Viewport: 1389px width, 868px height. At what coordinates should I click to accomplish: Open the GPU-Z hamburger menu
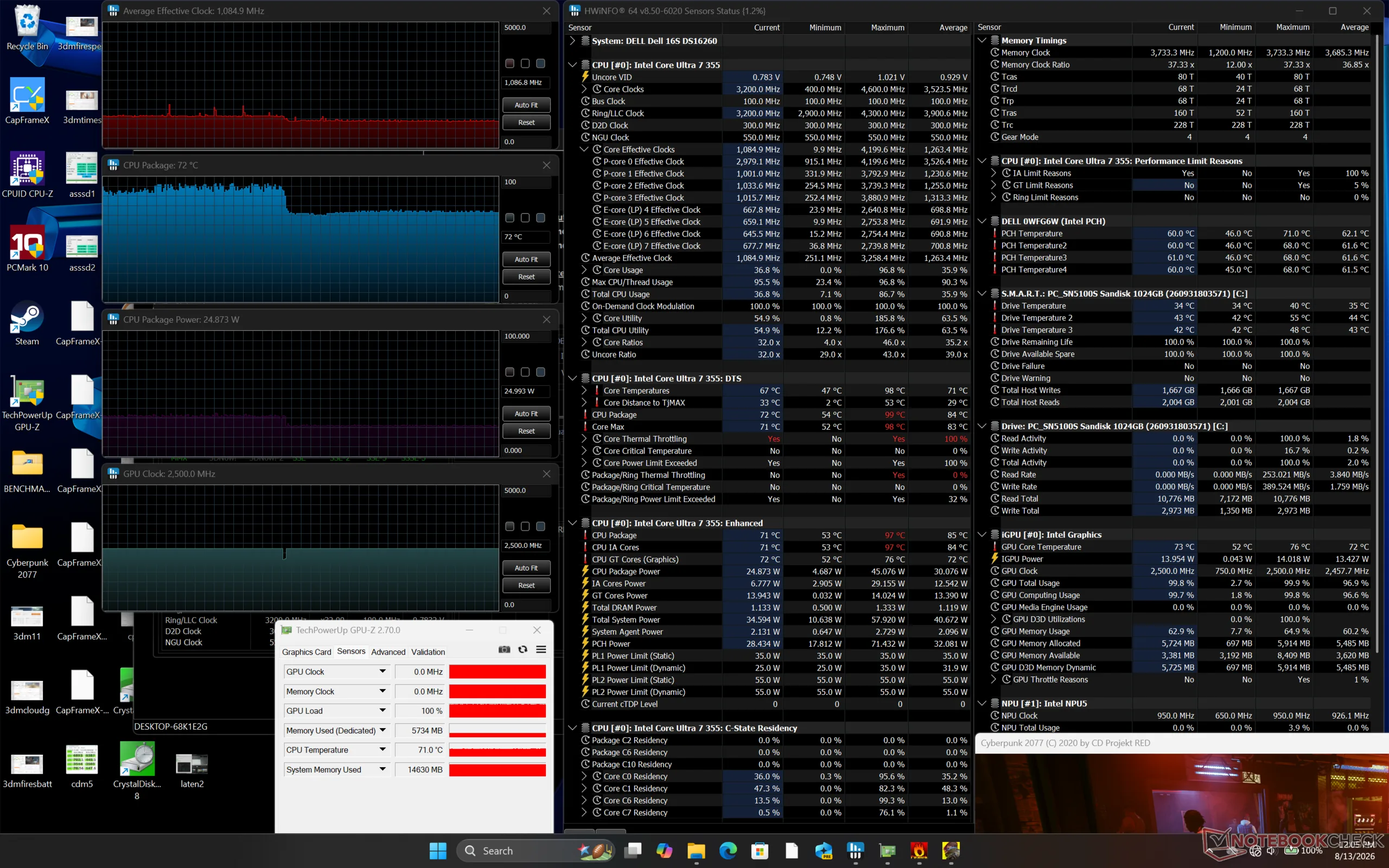pyautogui.click(x=540, y=649)
